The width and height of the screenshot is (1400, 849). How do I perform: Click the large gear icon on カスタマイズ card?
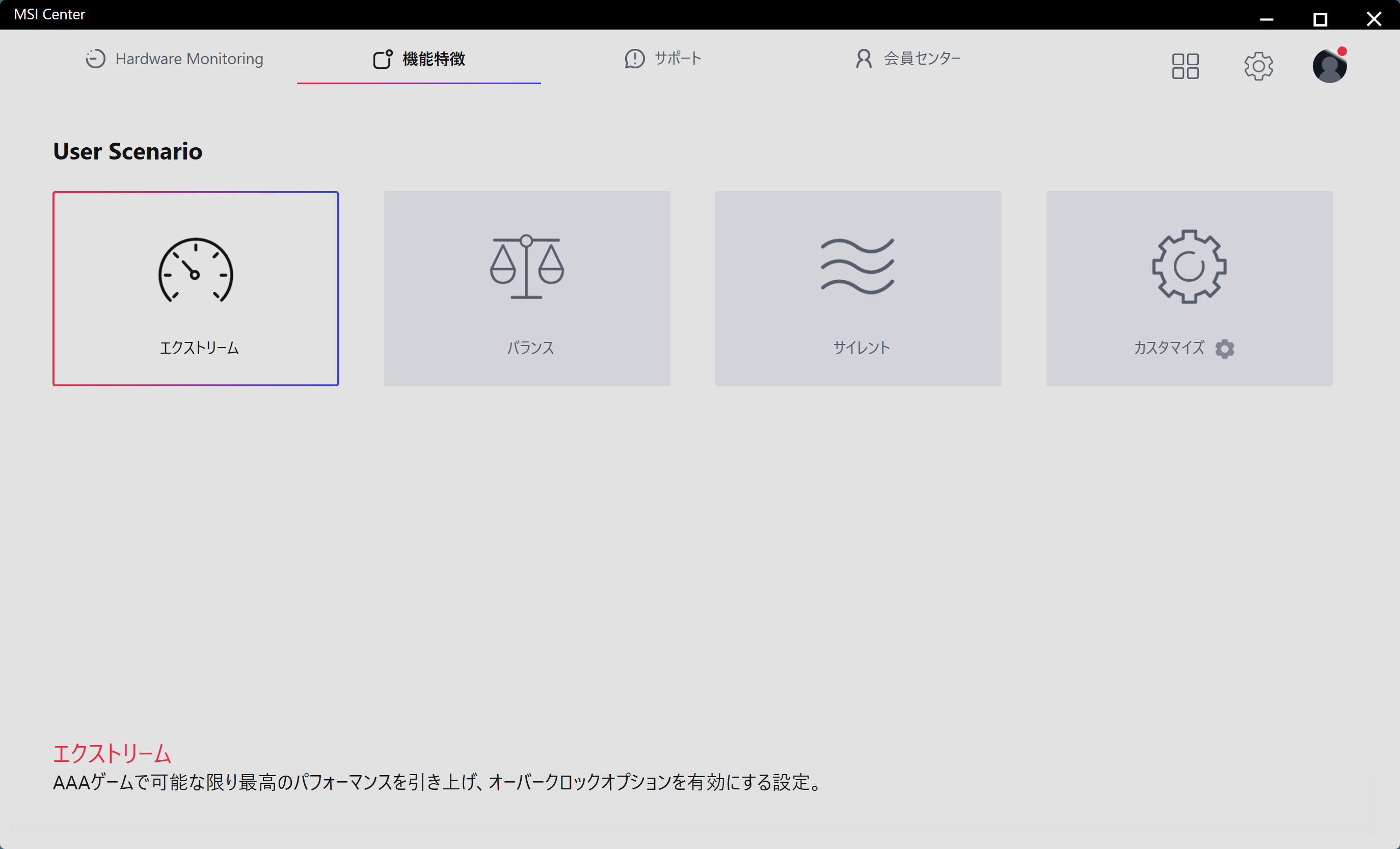tap(1189, 267)
